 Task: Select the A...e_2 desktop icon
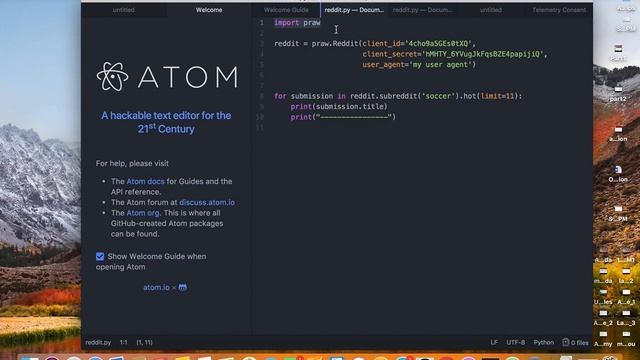603,318
